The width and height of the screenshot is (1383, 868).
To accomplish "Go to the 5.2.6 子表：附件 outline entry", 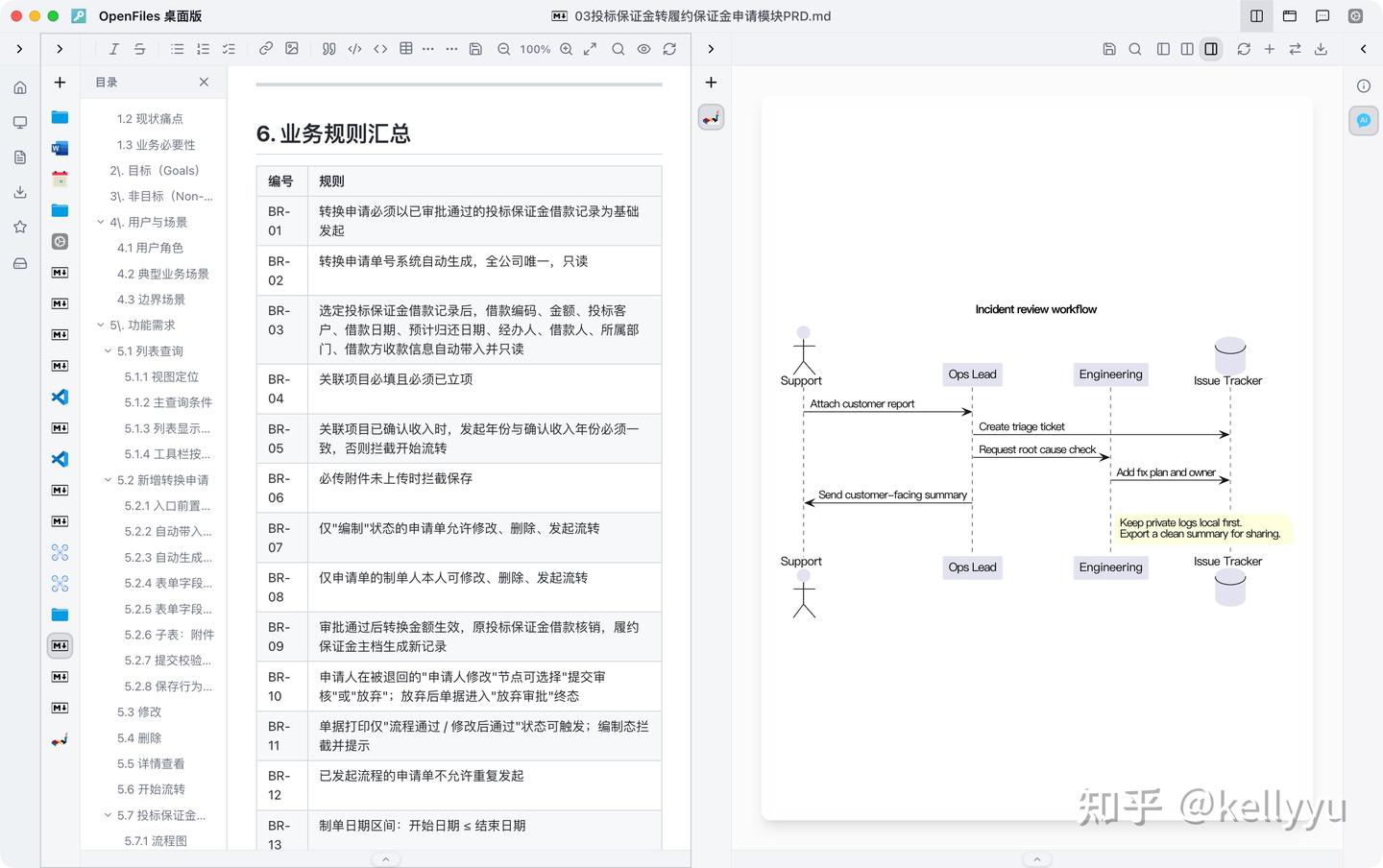I will pyautogui.click(x=169, y=635).
